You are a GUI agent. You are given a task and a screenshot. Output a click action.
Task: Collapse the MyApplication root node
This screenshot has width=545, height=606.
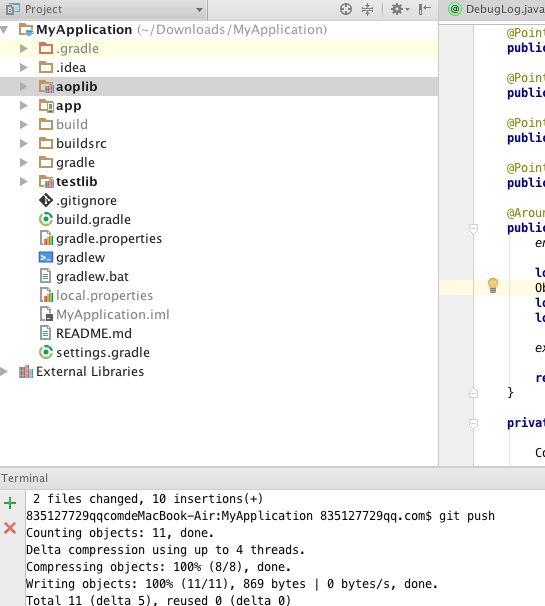(4, 30)
